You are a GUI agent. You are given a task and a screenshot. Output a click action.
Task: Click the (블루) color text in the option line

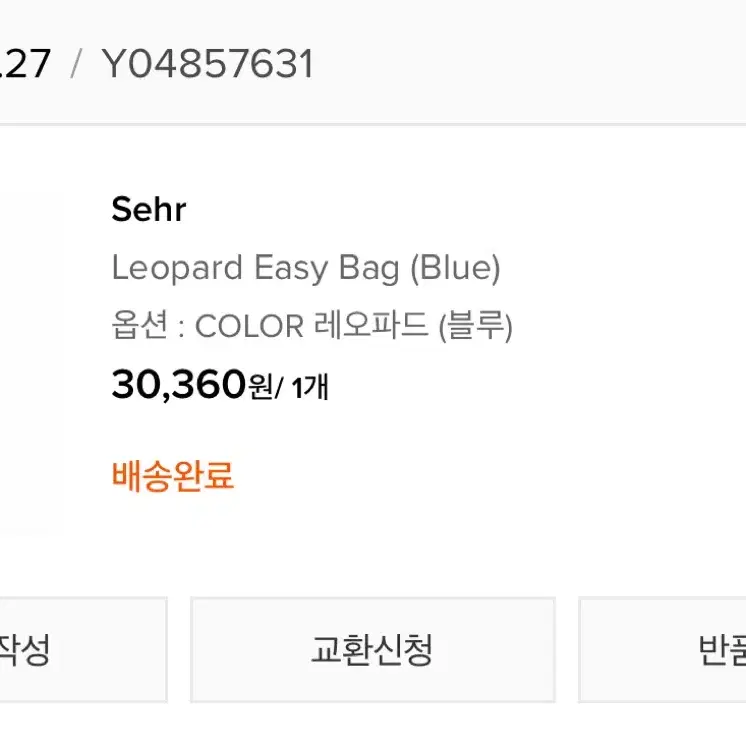[475, 326]
